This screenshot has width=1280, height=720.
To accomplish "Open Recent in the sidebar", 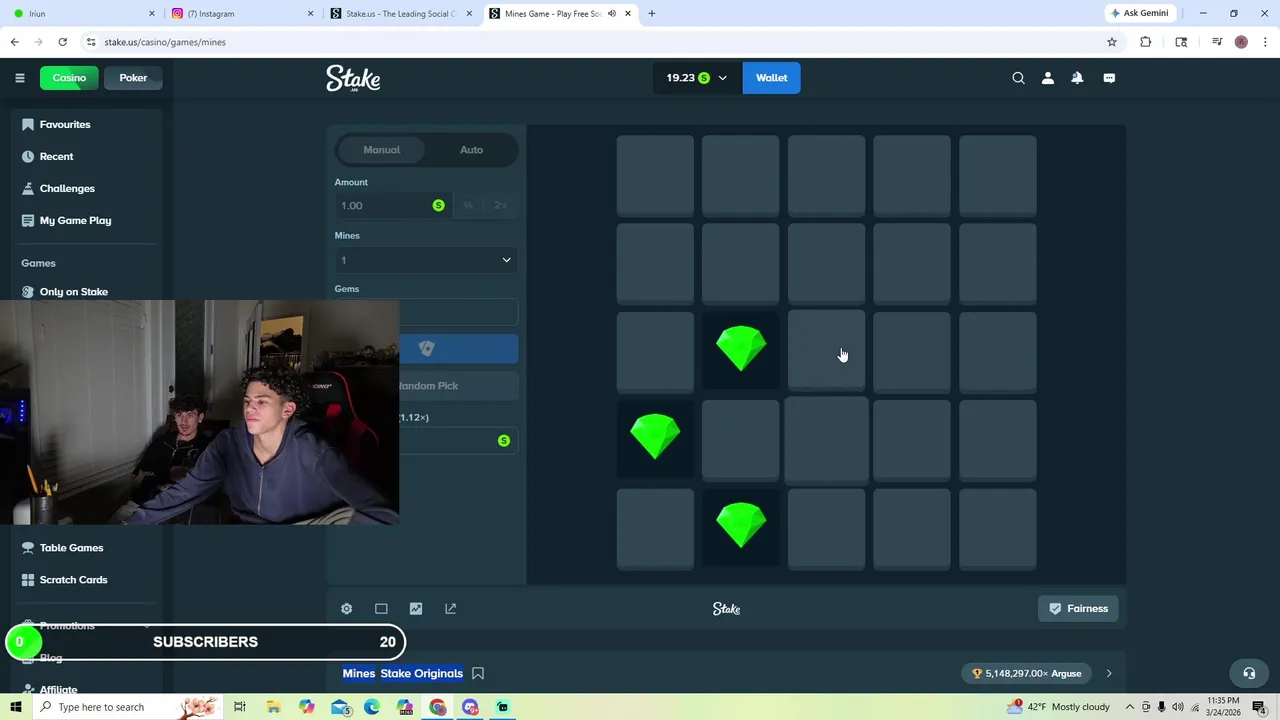I will [x=56, y=156].
